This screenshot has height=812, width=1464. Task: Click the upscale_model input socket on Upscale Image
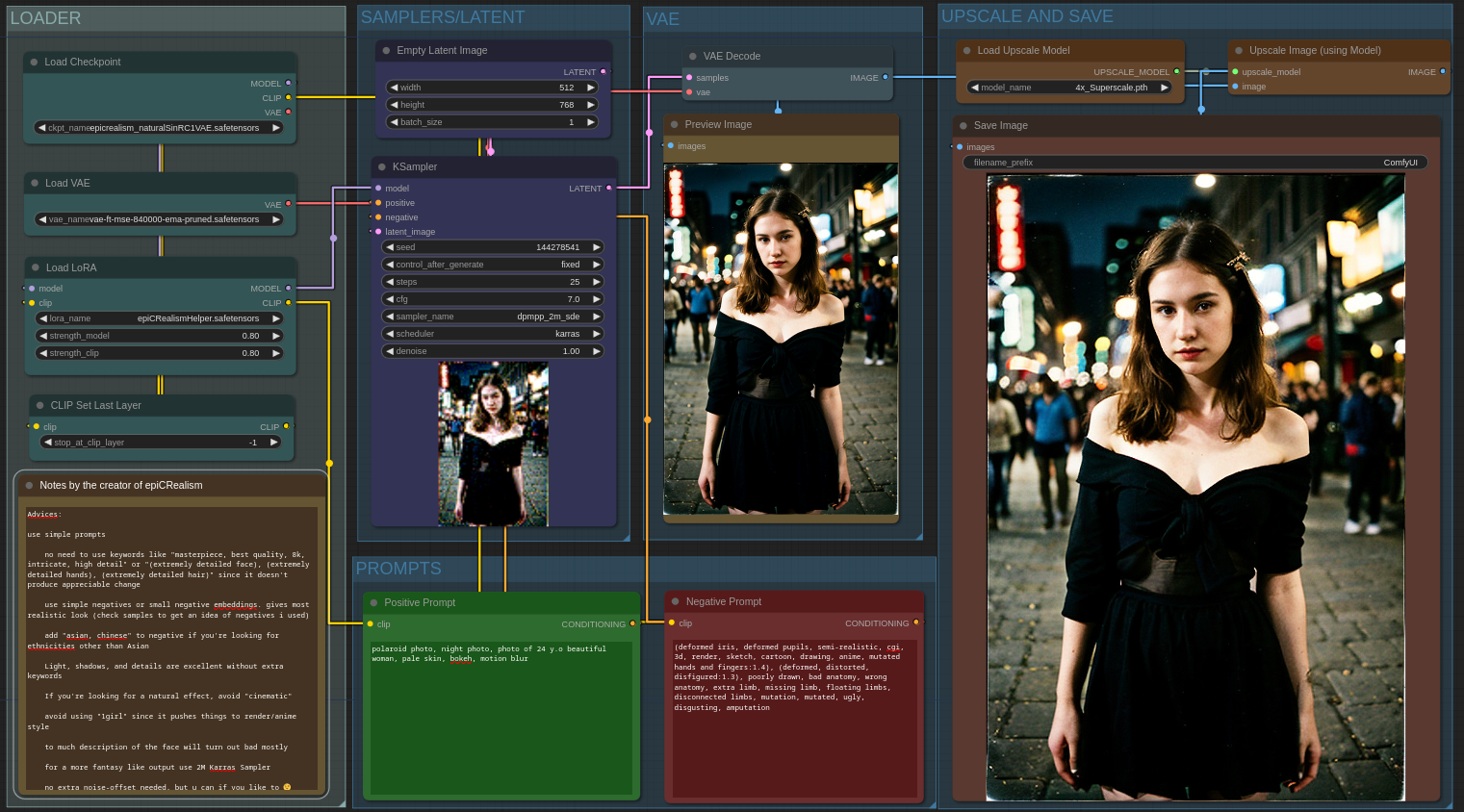pyautogui.click(x=1235, y=71)
